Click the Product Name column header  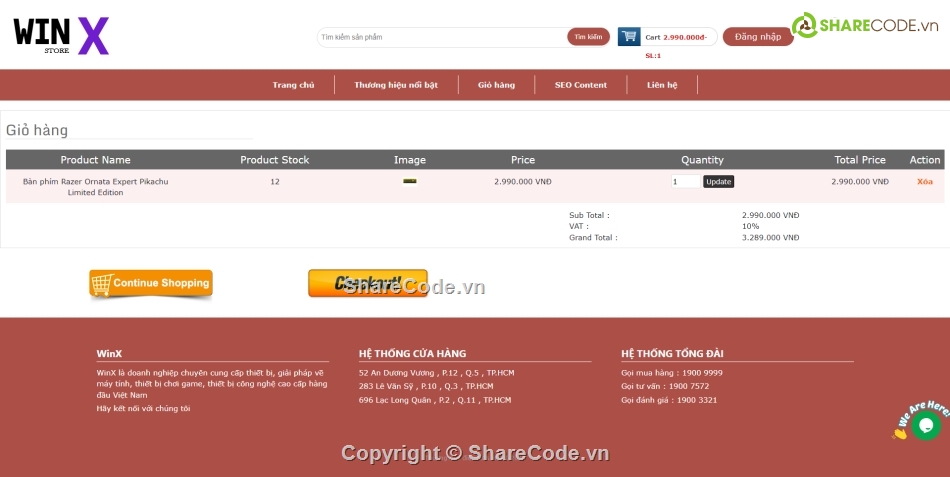point(95,160)
